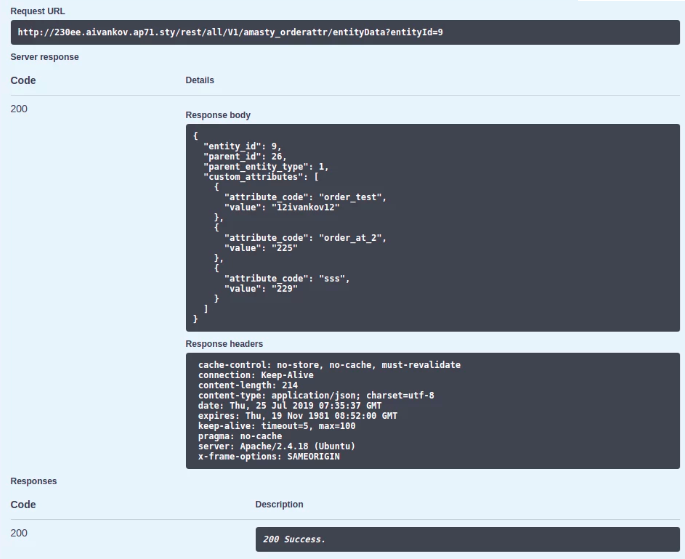Click the parent_entity_type line in JSON
This screenshot has width=685, height=559.
coord(265,166)
